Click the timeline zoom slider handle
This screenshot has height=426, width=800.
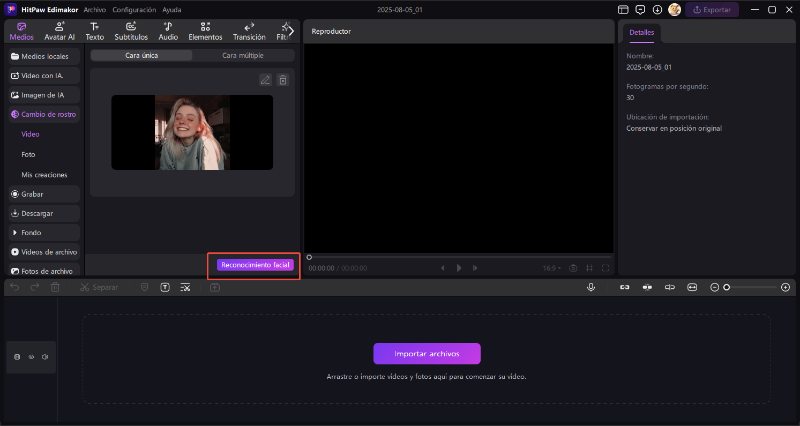(x=727, y=288)
